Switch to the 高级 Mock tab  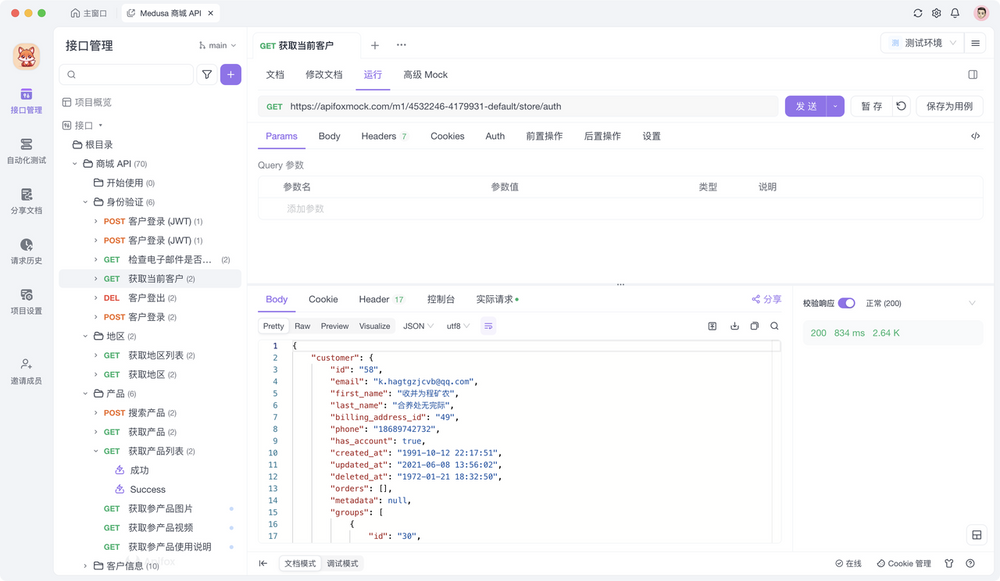[x=425, y=75]
